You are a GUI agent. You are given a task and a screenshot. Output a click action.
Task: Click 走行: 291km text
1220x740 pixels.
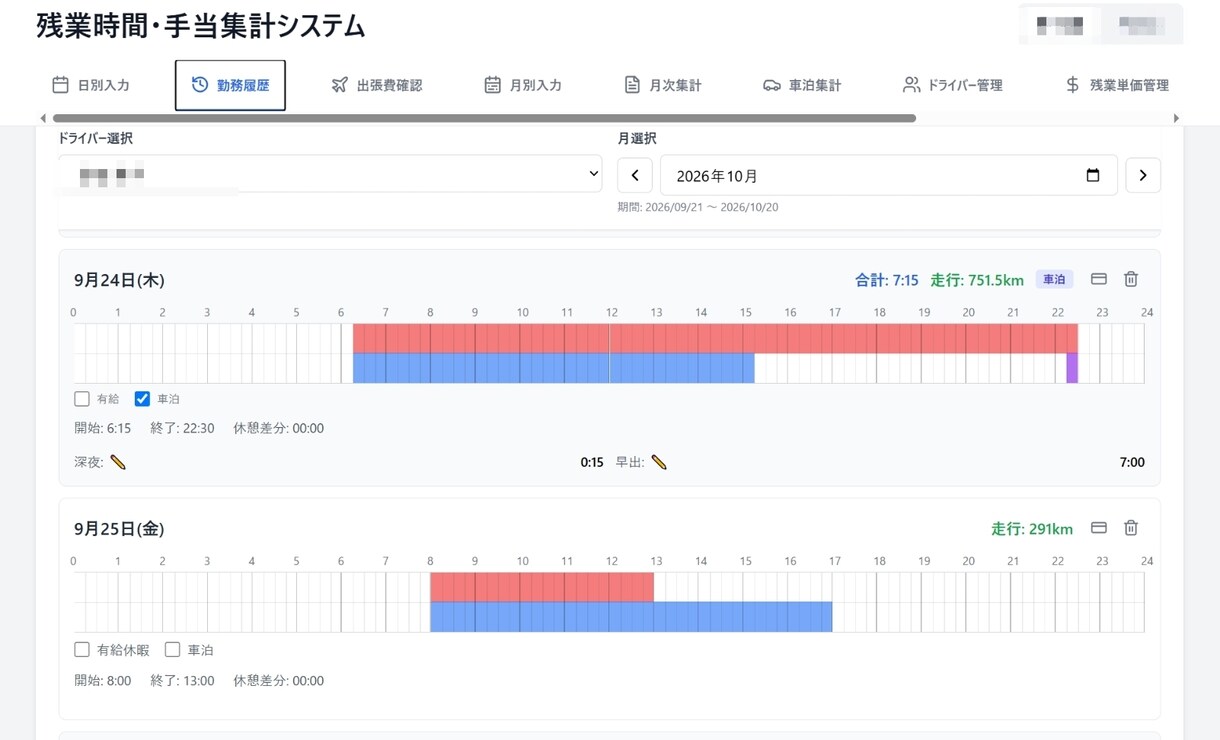[1032, 529]
